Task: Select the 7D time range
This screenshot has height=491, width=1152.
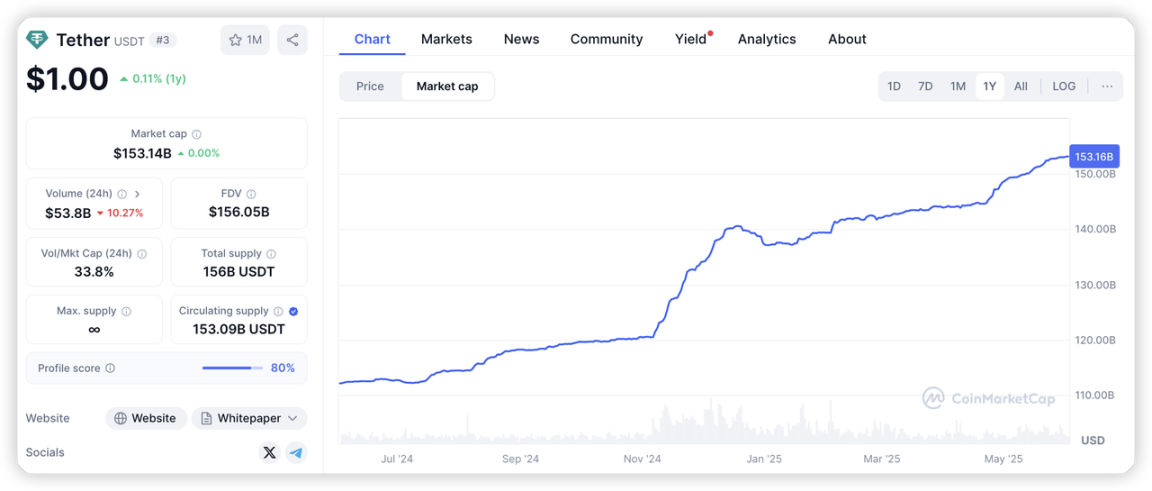Action: click(926, 86)
